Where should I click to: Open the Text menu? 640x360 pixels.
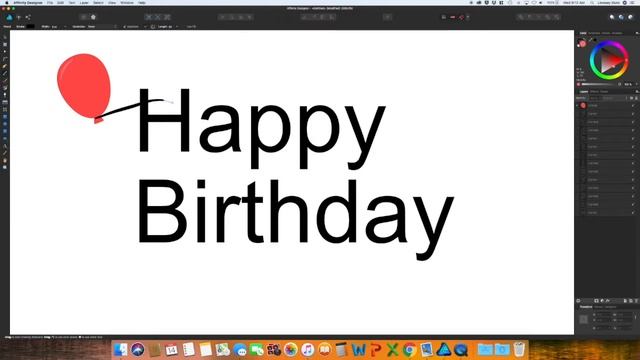[x=71, y=2]
